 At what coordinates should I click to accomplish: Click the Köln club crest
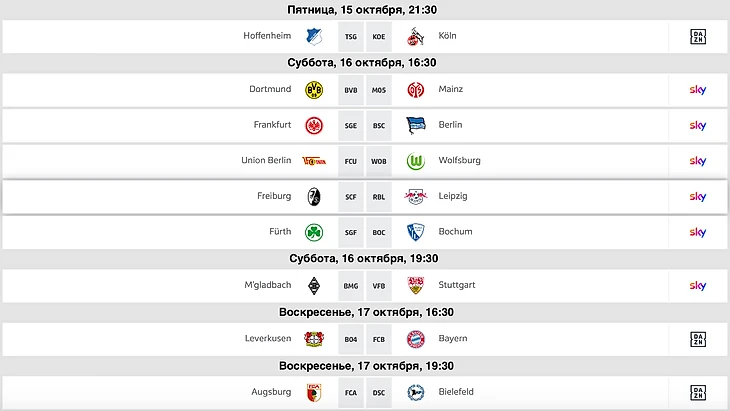click(x=416, y=37)
